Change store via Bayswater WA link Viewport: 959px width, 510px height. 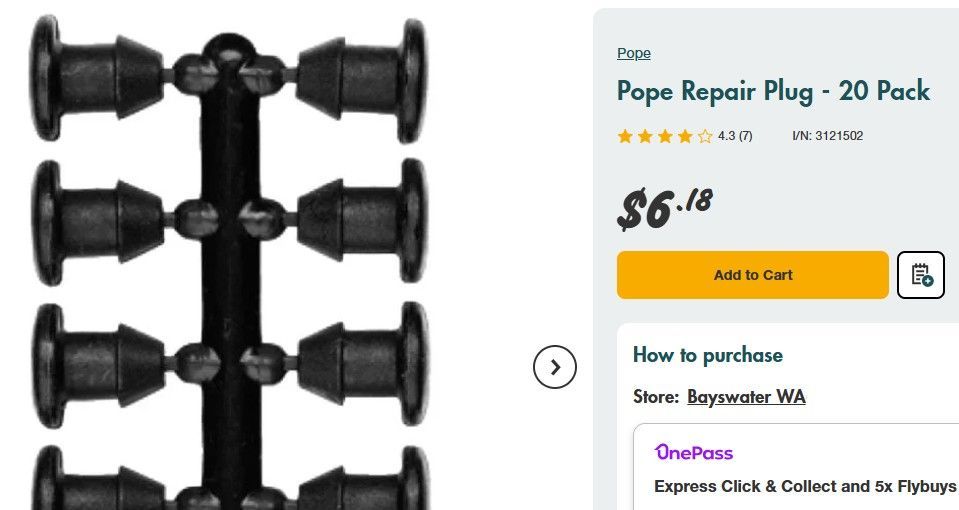pos(746,397)
